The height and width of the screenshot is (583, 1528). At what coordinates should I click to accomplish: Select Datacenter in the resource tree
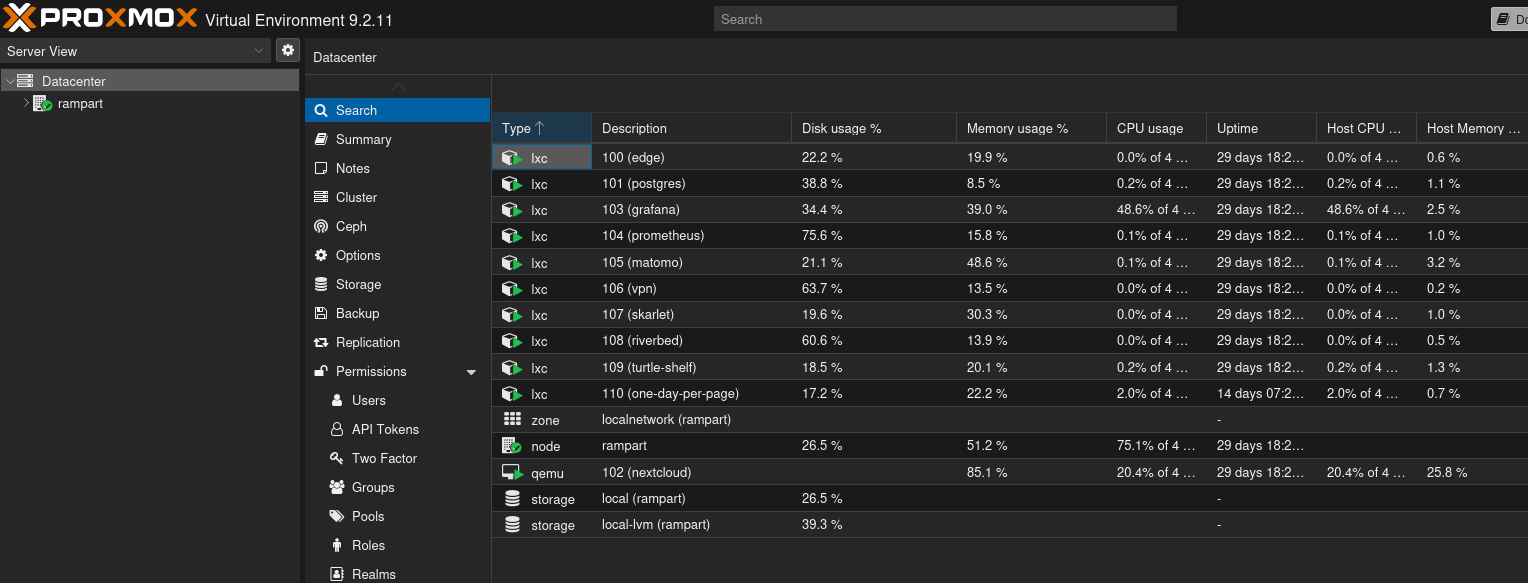pyautogui.click(x=150, y=81)
